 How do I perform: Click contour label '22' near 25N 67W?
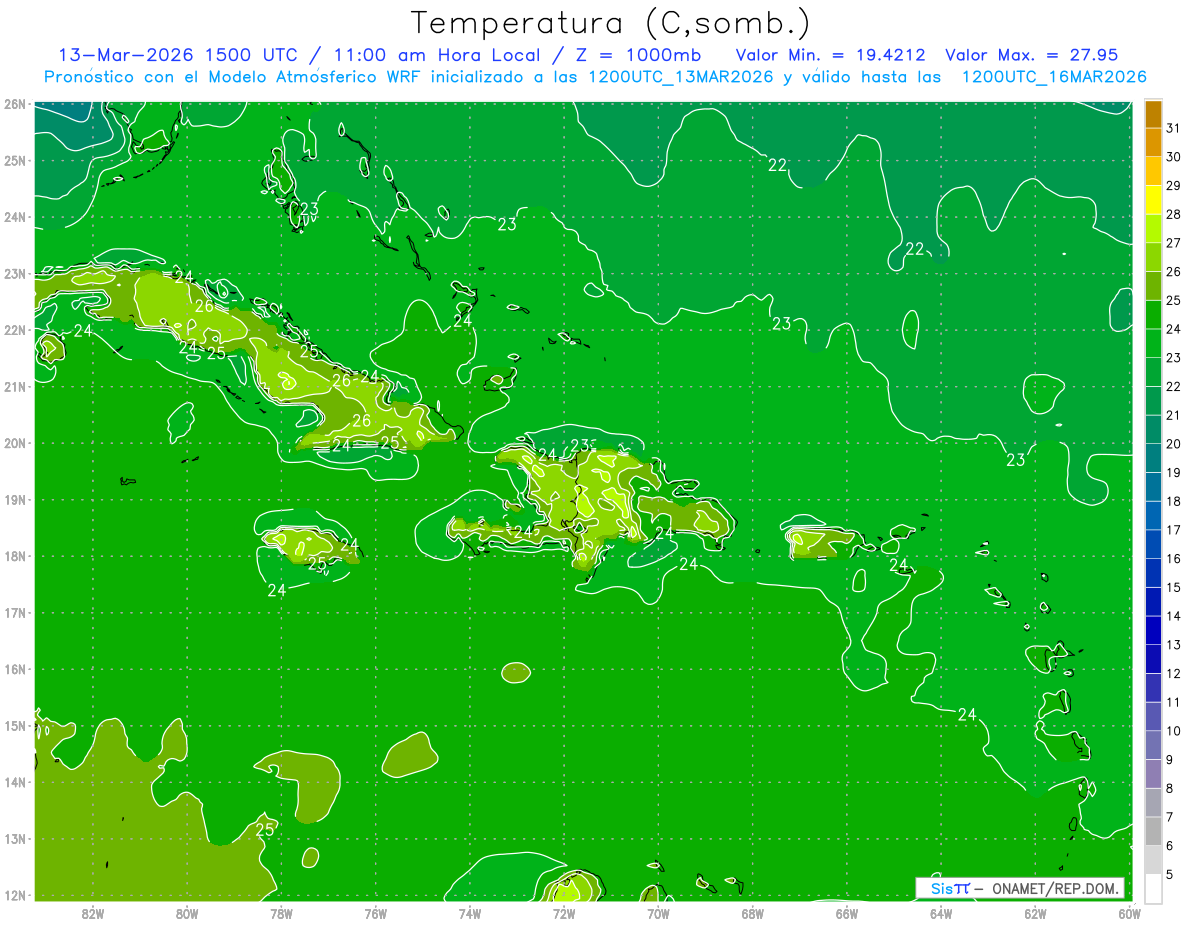777,165
